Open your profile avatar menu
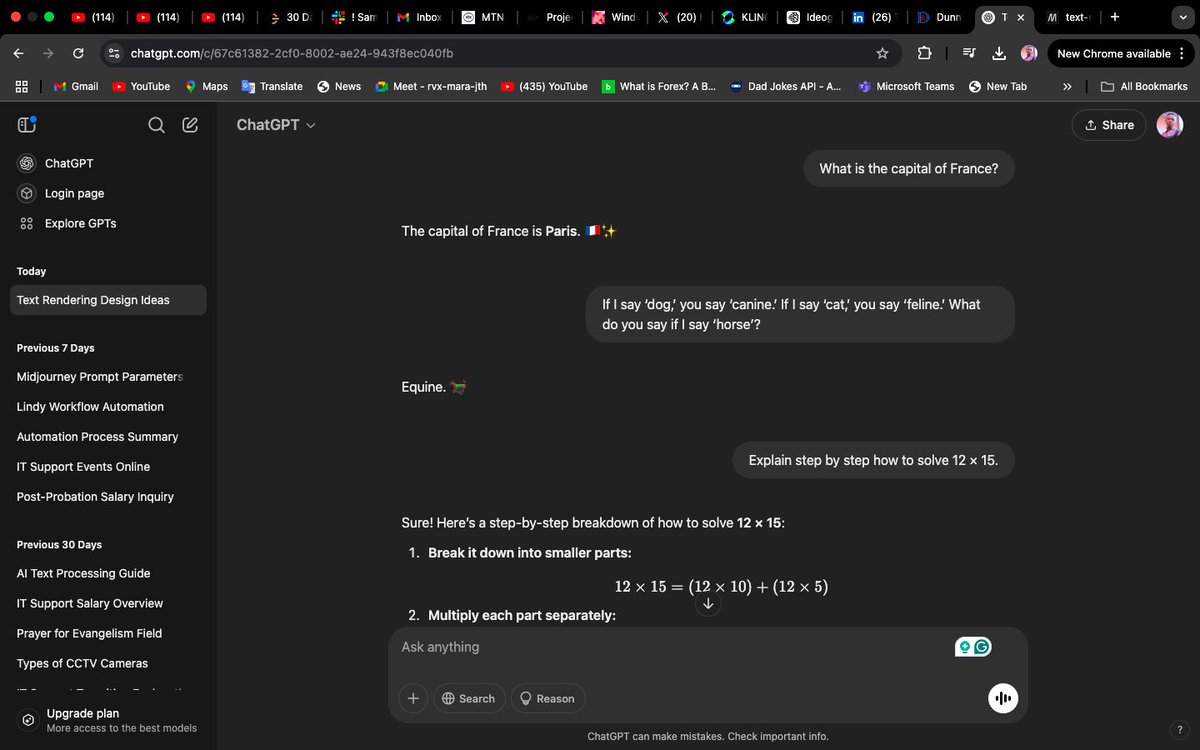1200x750 pixels. tap(1169, 124)
